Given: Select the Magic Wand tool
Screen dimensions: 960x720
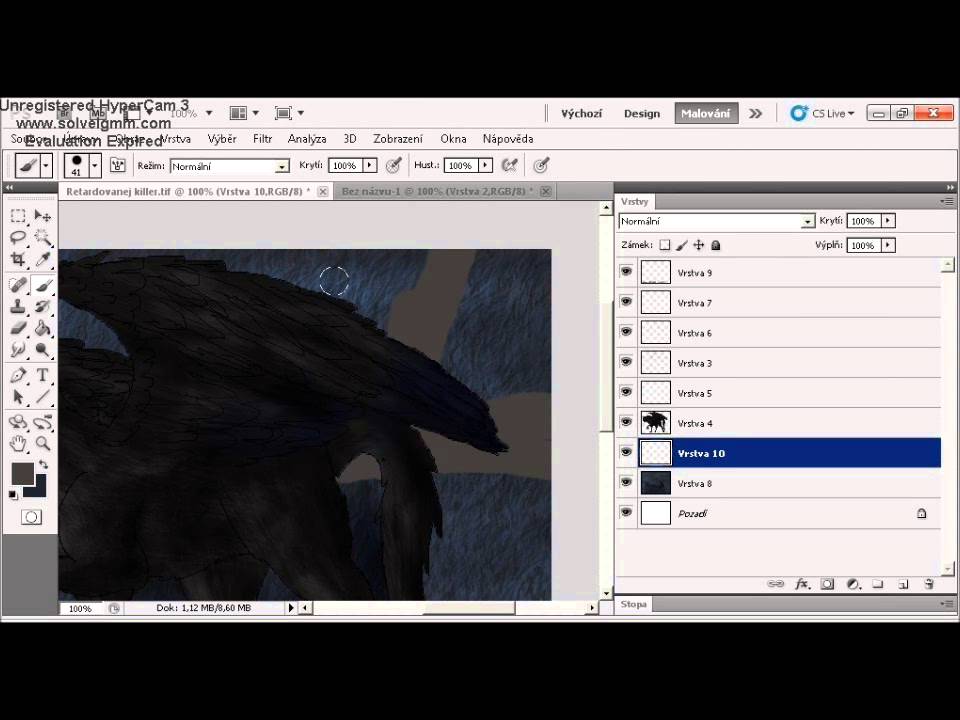Looking at the screenshot, I should (x=42, y=238).
